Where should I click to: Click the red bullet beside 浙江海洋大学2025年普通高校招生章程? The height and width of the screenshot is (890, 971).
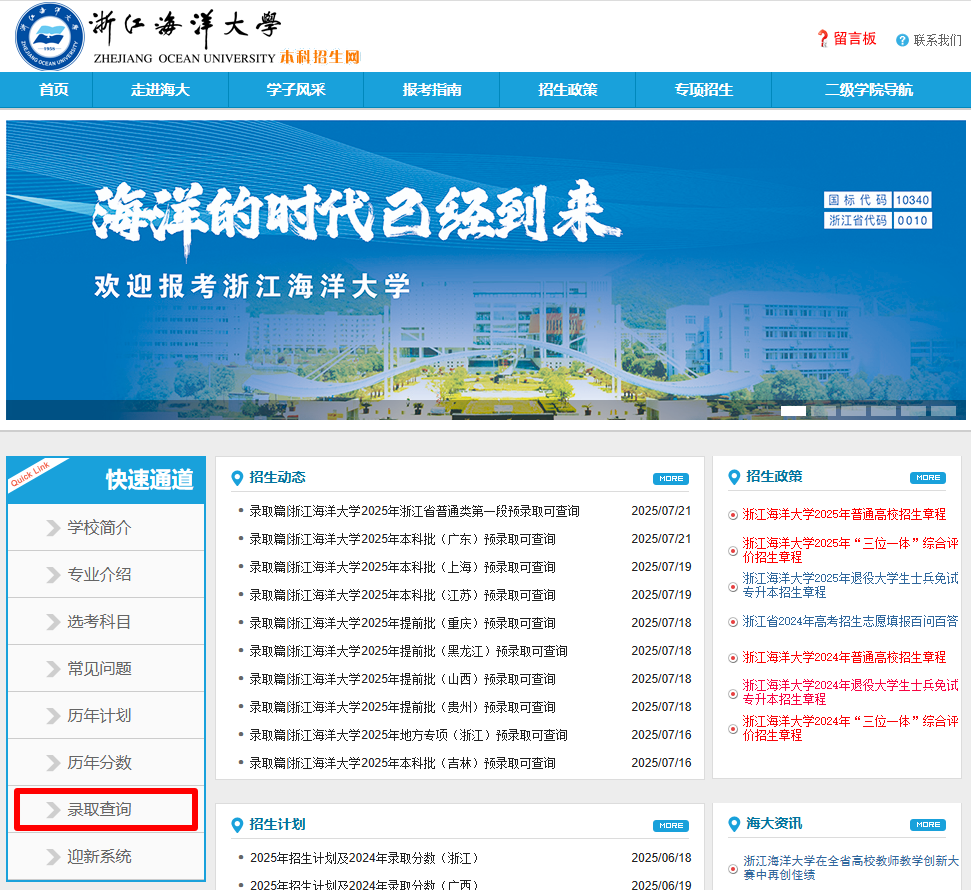coord(733,515)
